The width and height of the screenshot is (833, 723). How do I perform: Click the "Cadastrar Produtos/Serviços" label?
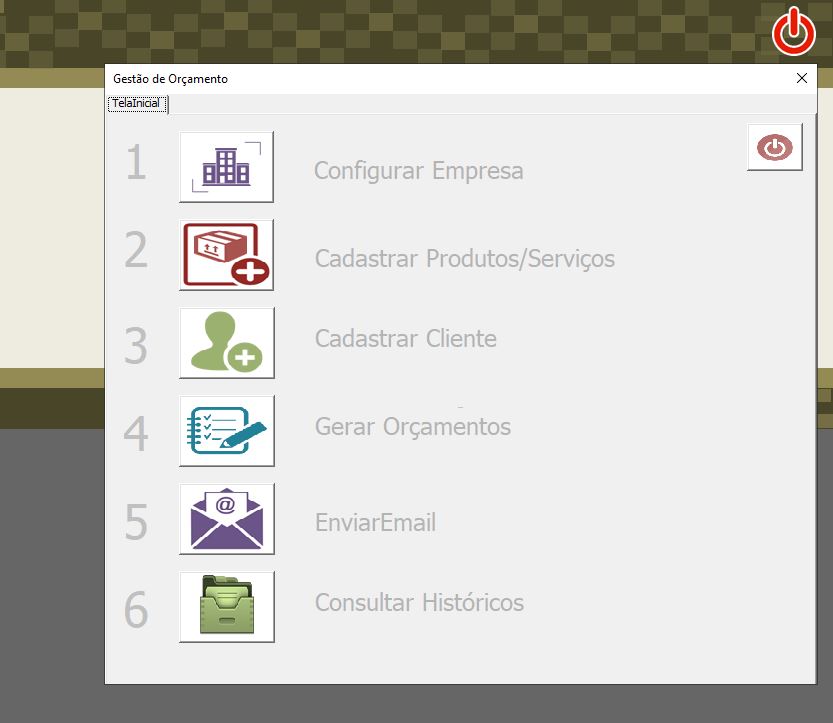[x=465, y=259]
